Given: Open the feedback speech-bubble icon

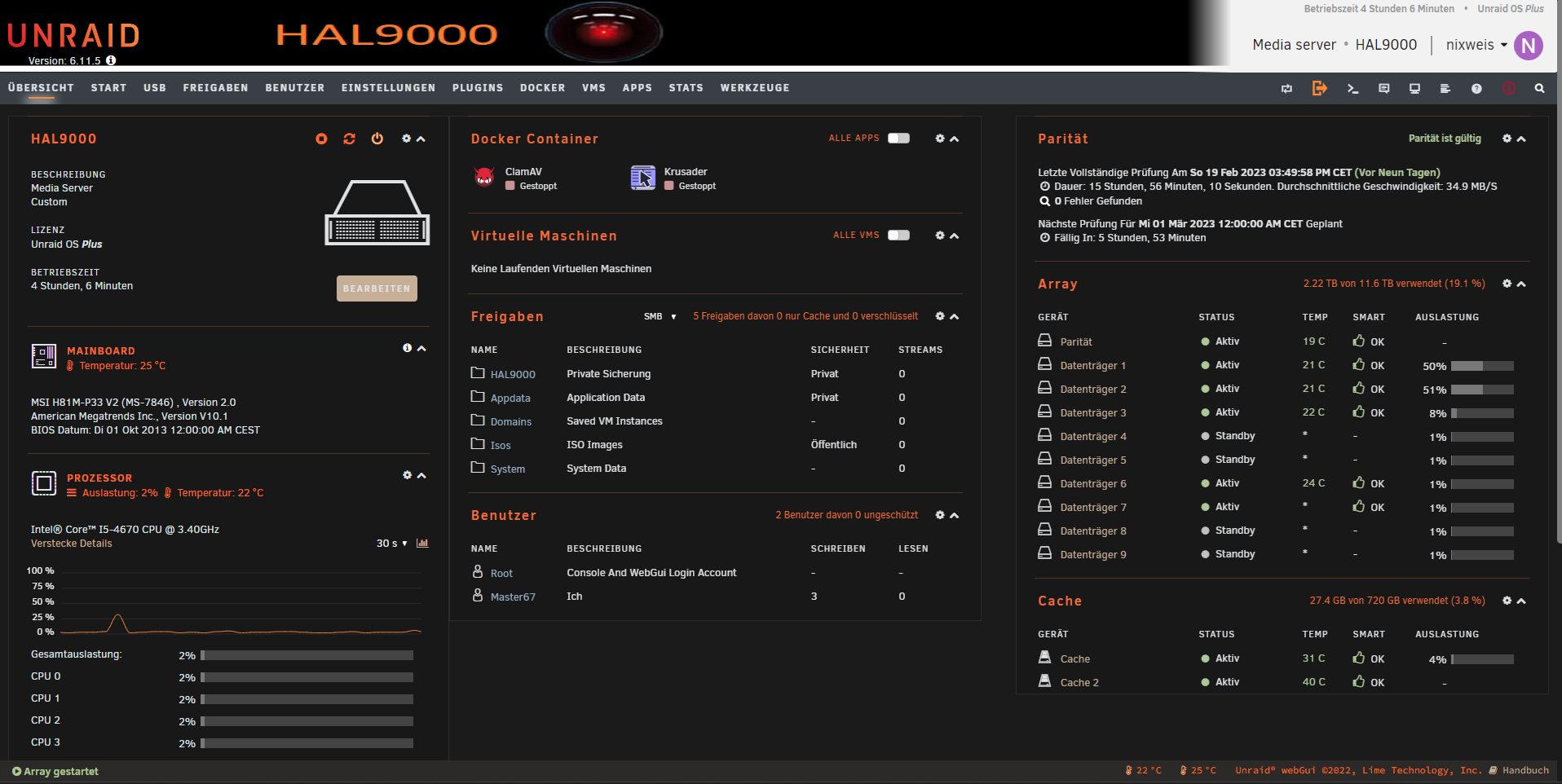Looking at the screenshot, I should click(x=1383, y=89).
